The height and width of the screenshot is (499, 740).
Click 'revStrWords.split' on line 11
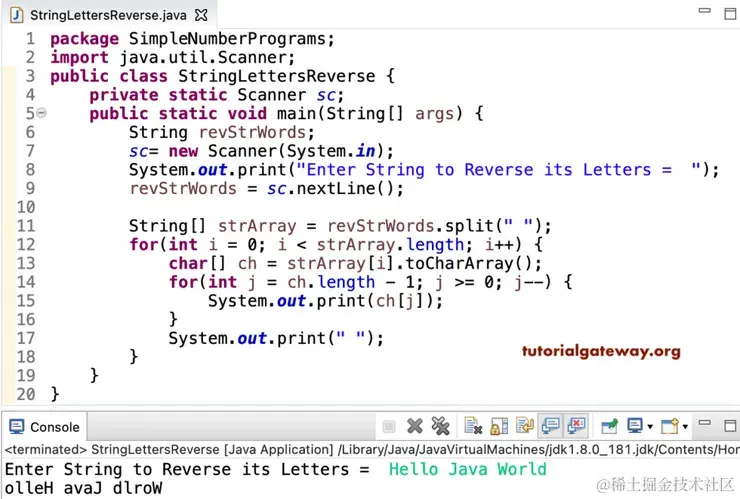pyautogui.click(x=411, y=226)
